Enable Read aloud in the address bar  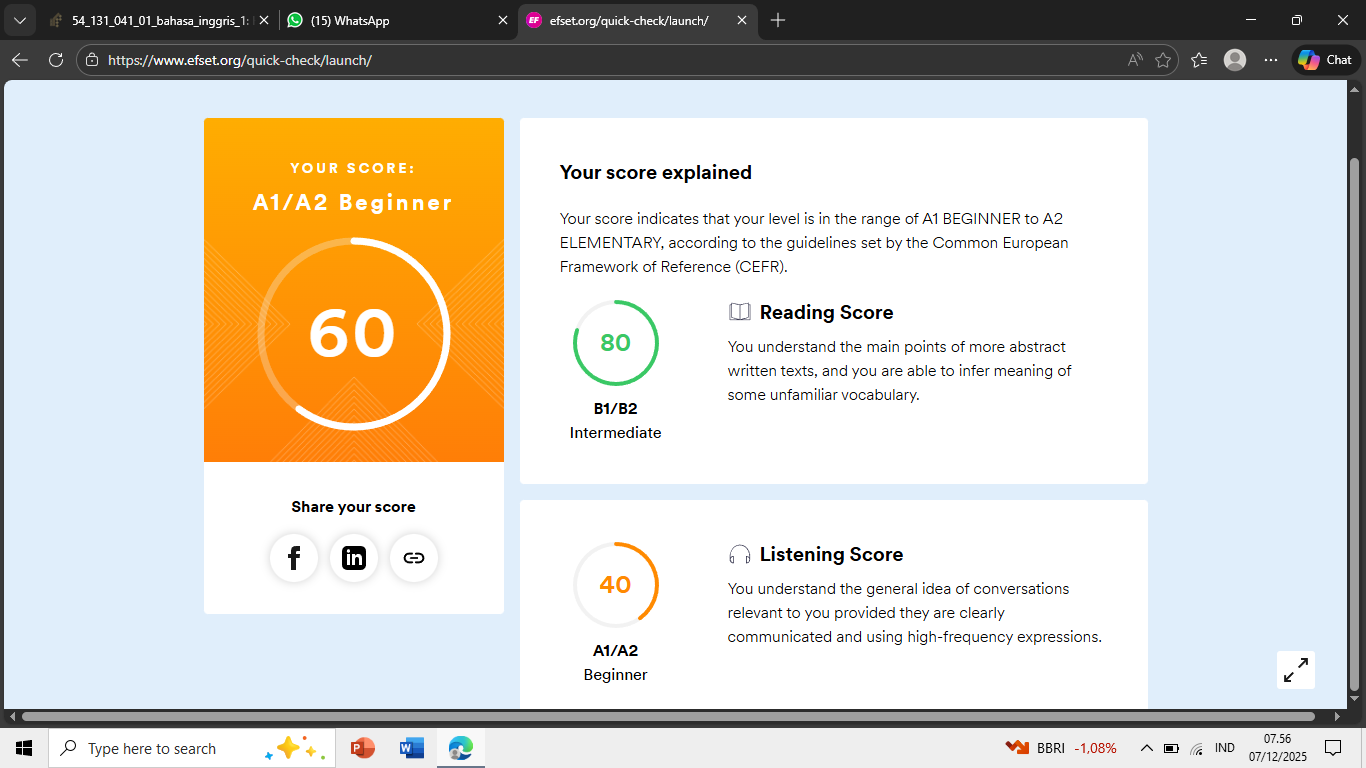pyautogui.click(x=1134, y=59)
